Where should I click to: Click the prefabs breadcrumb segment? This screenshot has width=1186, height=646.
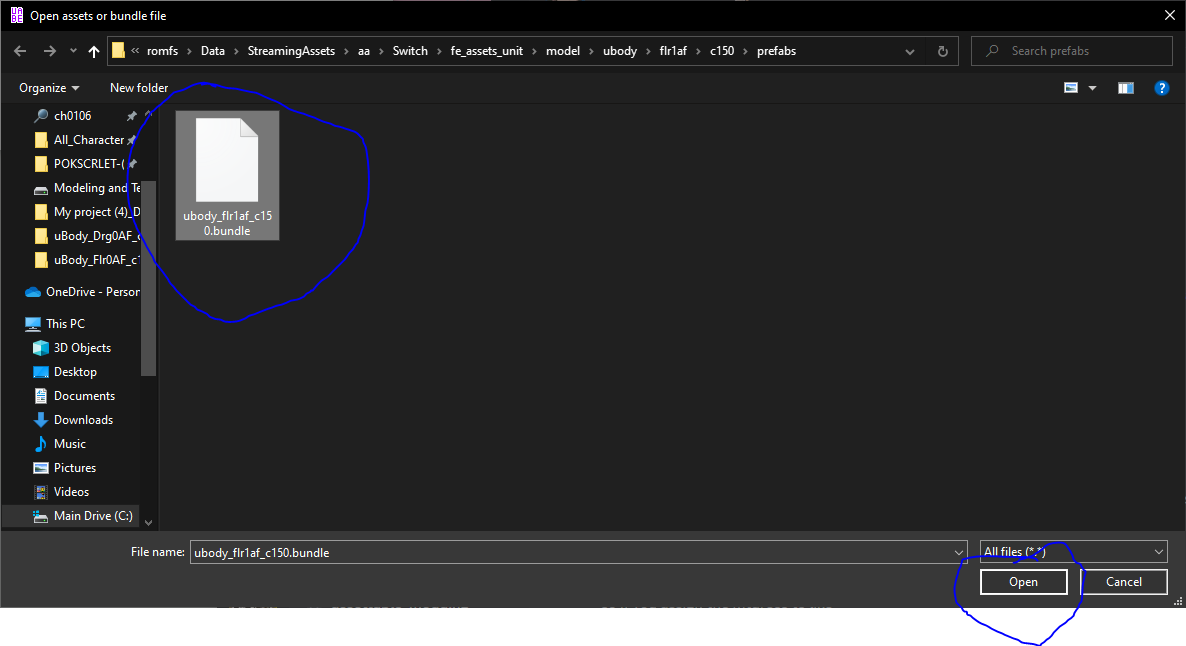pyautogui.click(x=776, y=51)
